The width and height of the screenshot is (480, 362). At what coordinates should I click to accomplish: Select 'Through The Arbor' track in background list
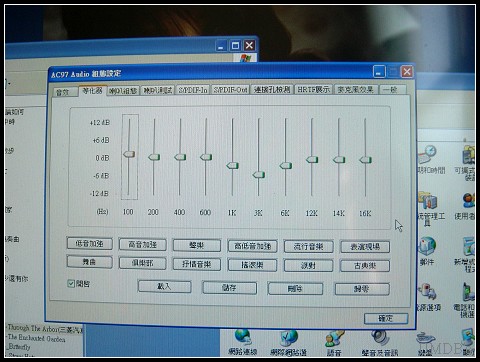pos(45,329)
